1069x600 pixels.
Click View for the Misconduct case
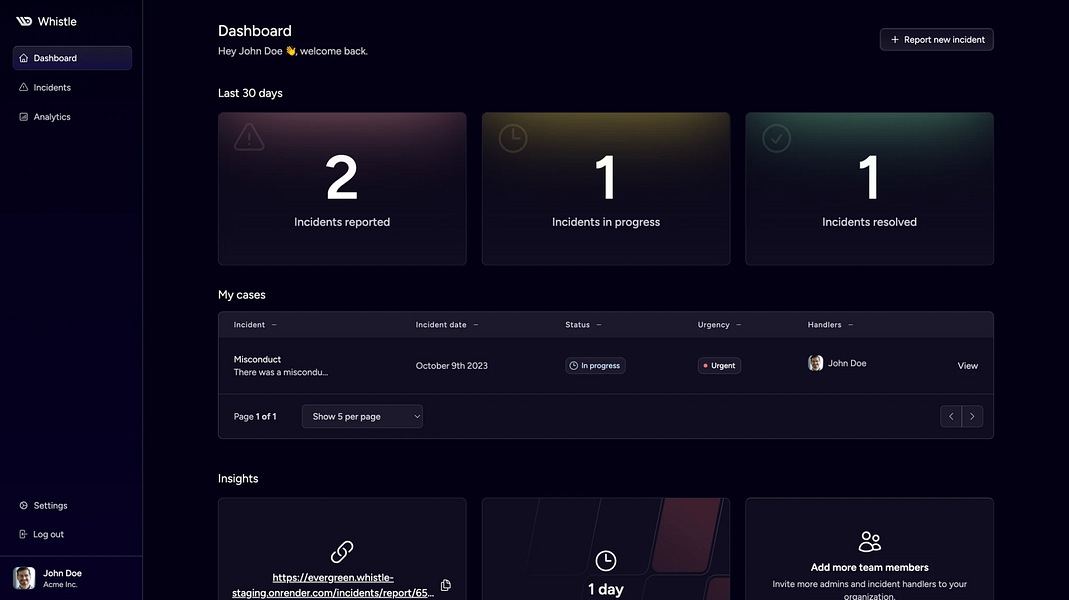[967, 365]
